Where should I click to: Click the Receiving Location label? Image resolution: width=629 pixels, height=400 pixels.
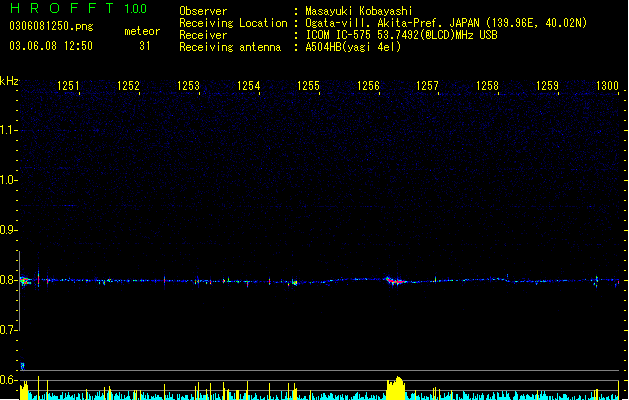point(233,23)
